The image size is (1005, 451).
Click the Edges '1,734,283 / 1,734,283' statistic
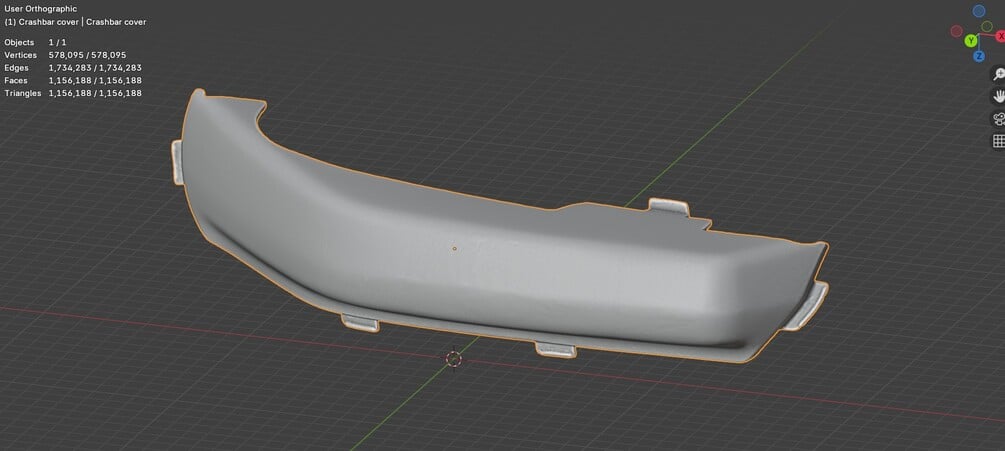[95, 67]
